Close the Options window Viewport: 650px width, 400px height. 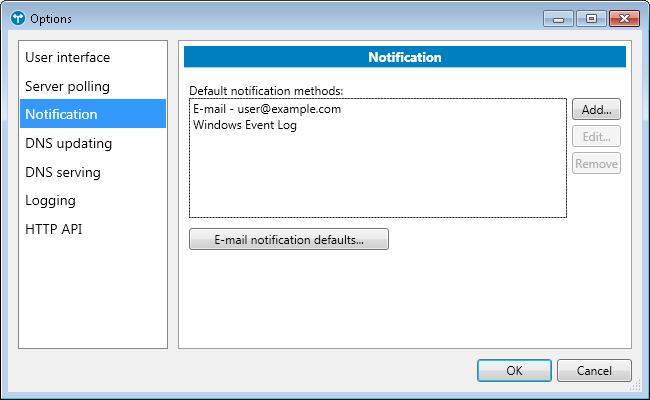tap(624, 18)
